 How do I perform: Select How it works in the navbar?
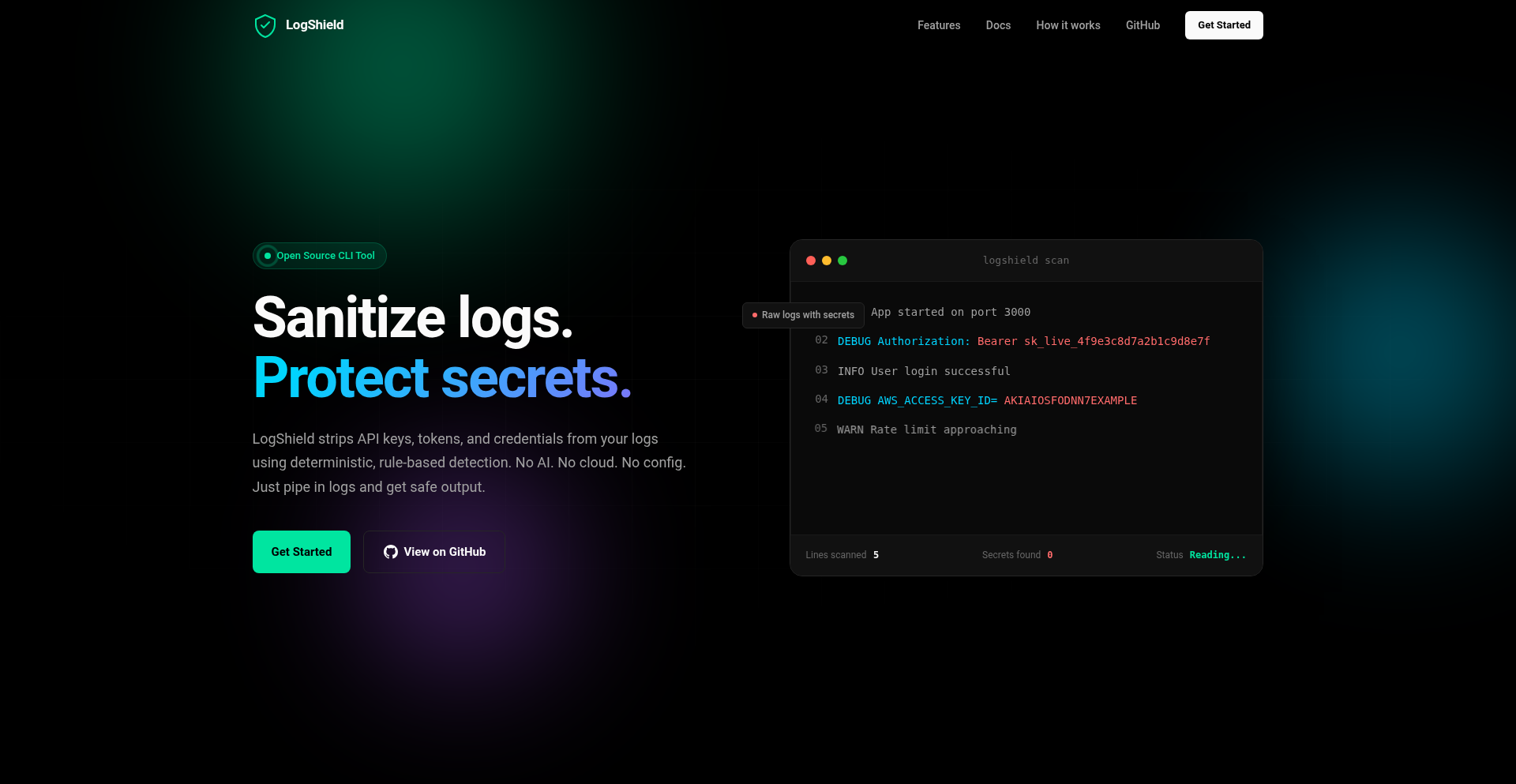tap(1068, 25)
